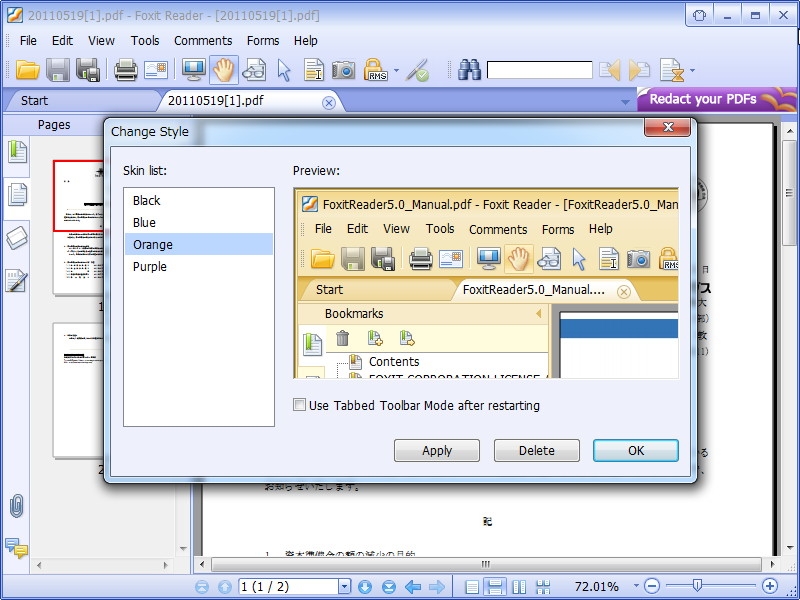The height and width of the screenshot is (600, 800).
Task: Open a file with the folder icon
Action: 28,70
